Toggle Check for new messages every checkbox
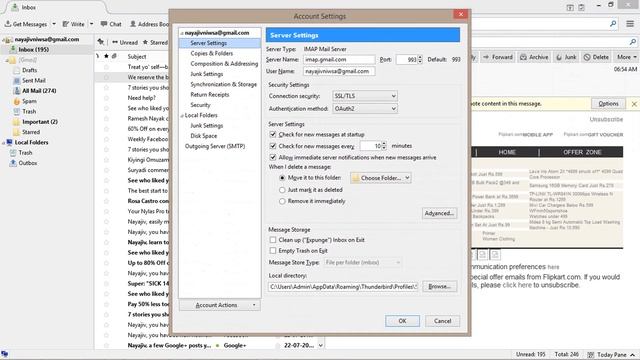This screenshot has width=640, height=360. coord(273,146)
